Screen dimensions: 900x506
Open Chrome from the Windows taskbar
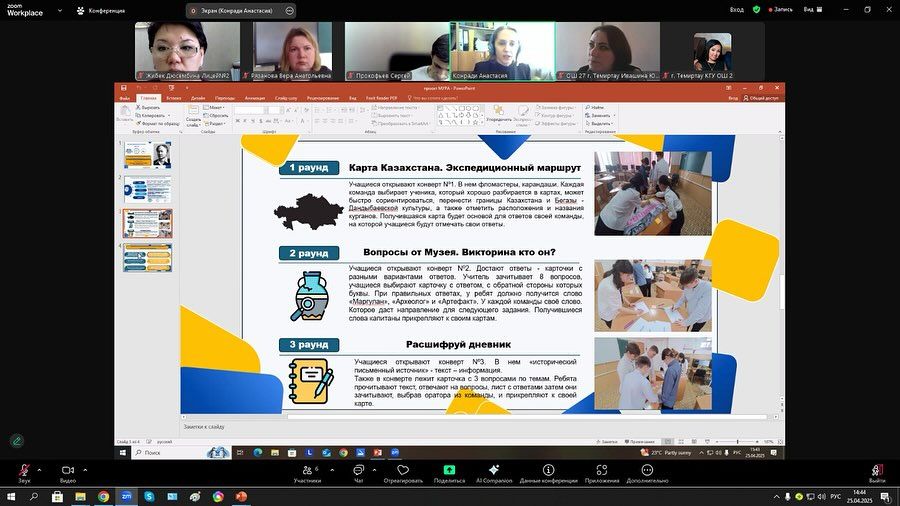click(104, 496)
